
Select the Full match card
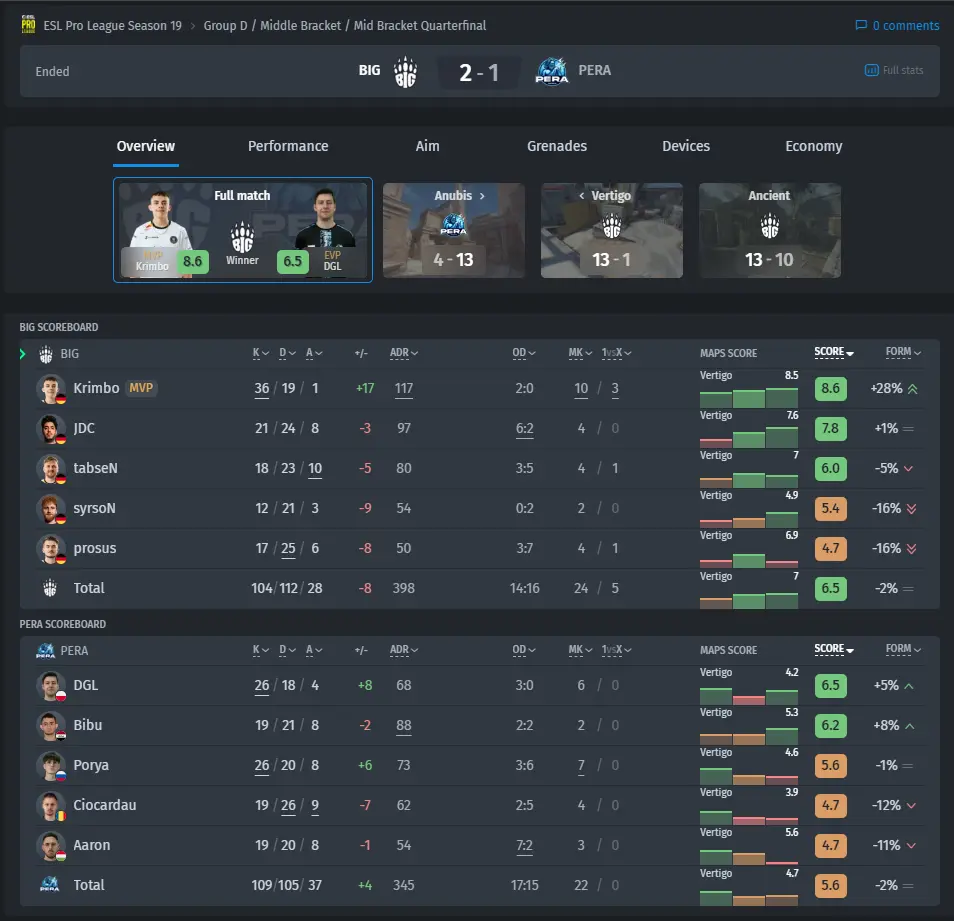pyautogui.click(x=243, y=230)
